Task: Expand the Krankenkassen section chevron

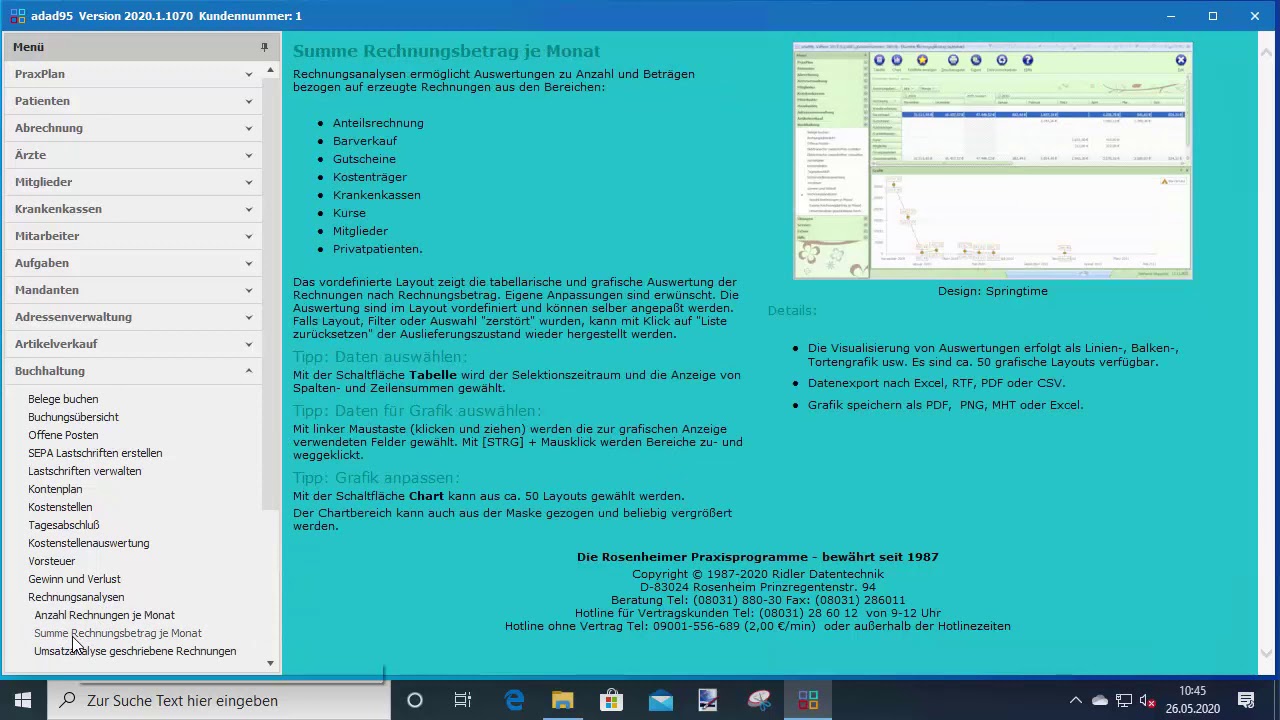Action: 249,209
